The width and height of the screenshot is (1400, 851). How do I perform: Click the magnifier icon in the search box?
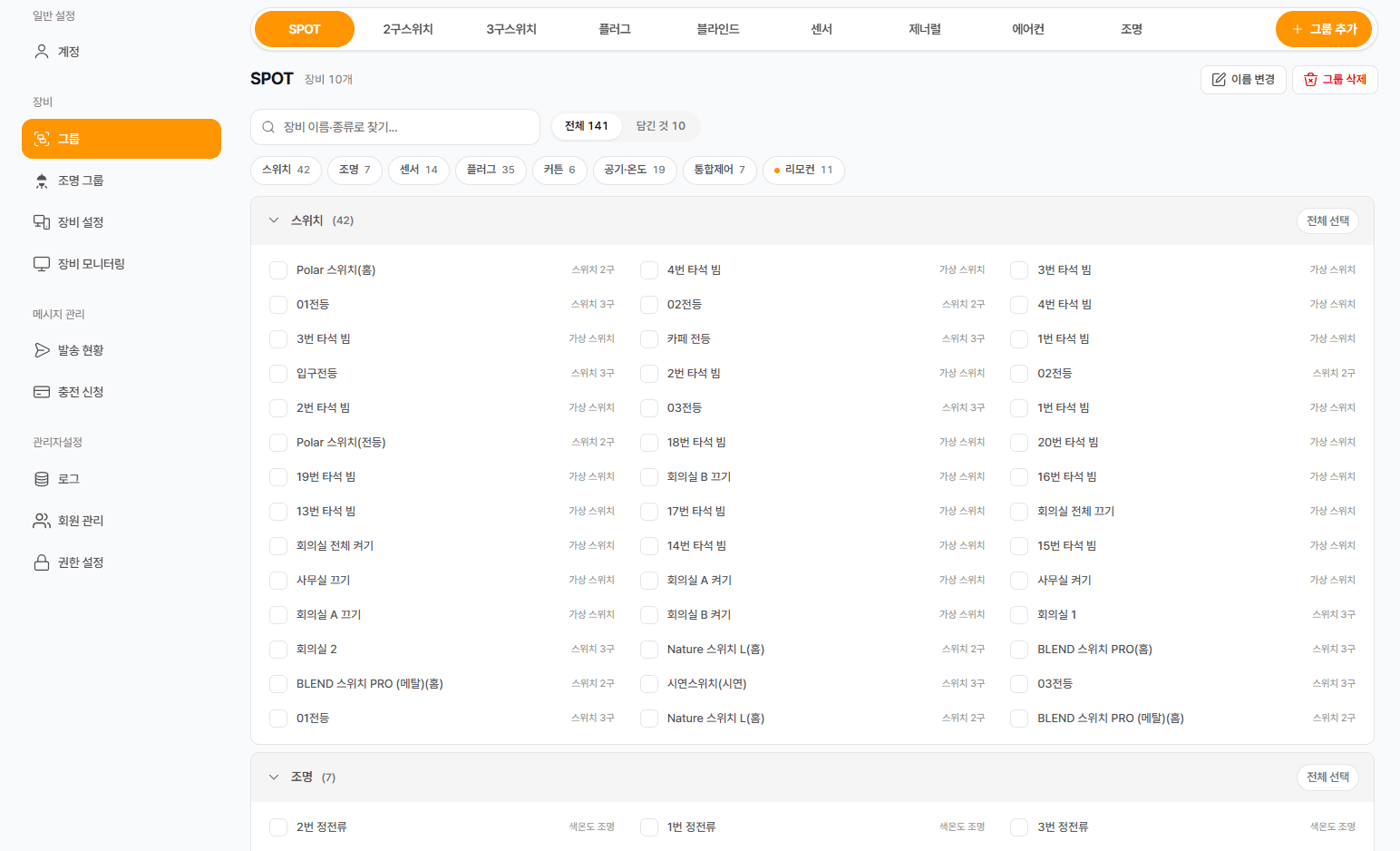(x=268, y=127)
